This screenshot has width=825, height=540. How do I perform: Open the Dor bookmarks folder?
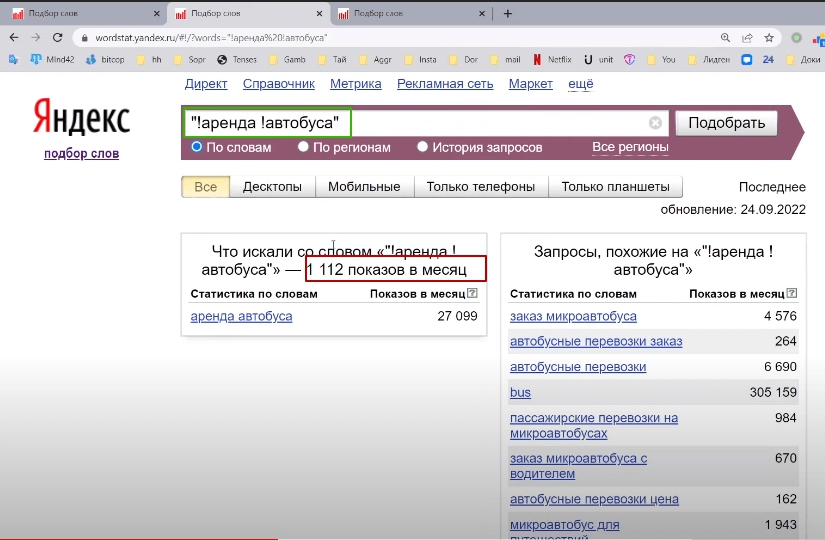point(464,59)
